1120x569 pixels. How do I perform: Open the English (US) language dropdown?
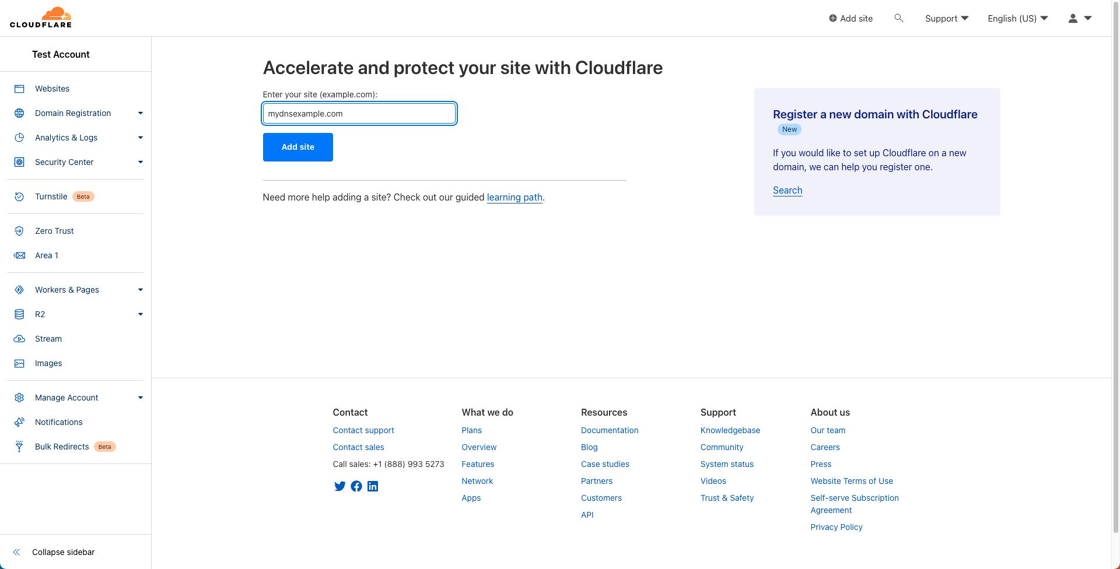coord(1017,19)
